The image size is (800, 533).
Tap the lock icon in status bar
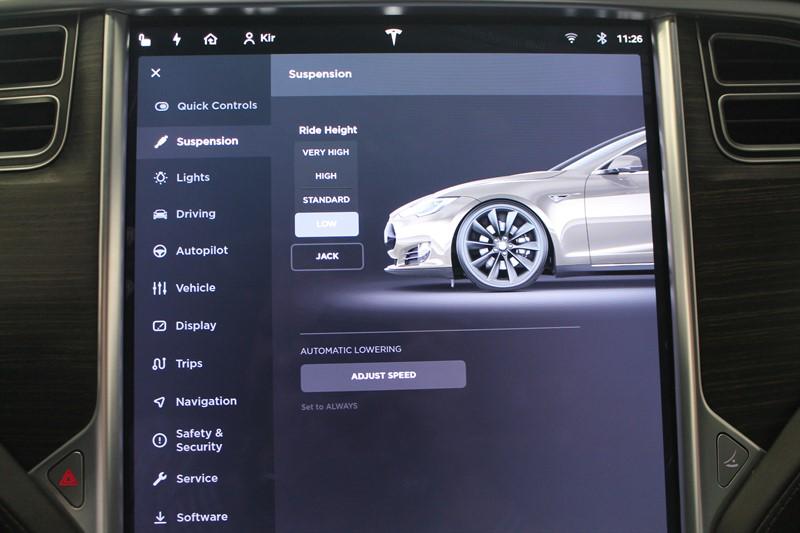(145, 39)
